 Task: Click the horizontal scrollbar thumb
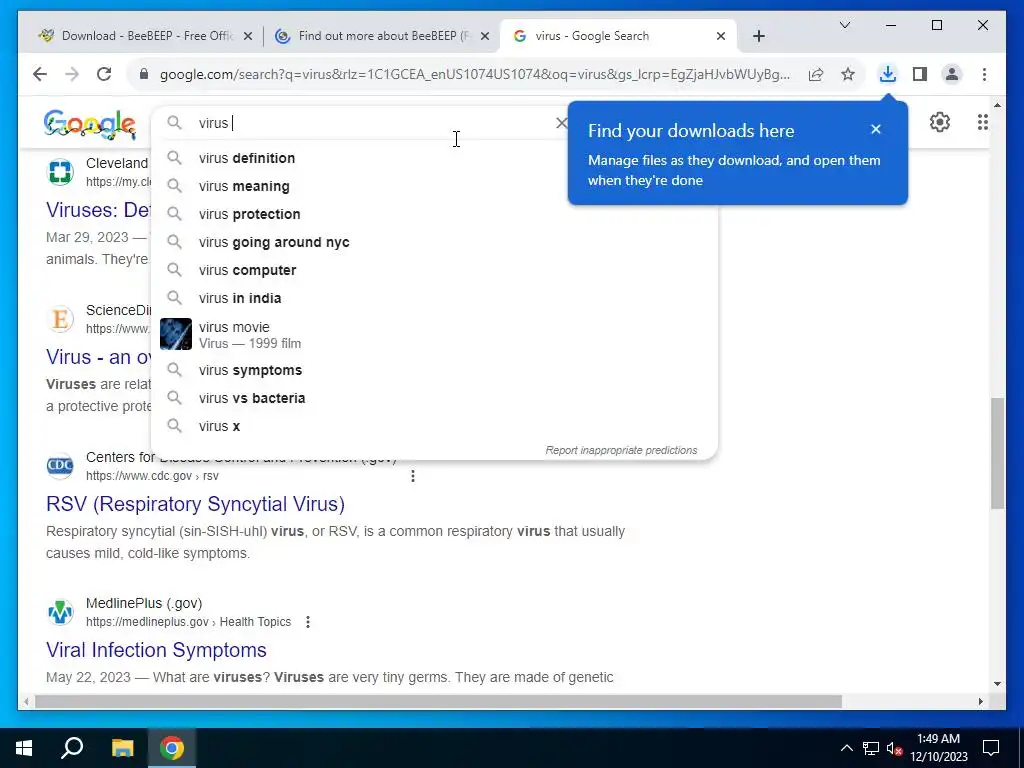pos(438,701)
